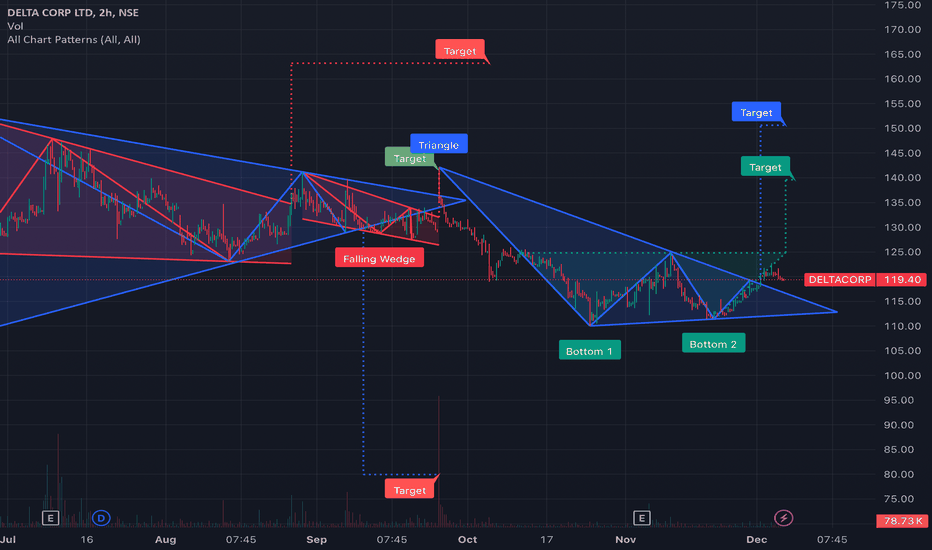This screenshot has height=550, width=932.
Task: Click the red Target label at top
Action: (460, 51)
